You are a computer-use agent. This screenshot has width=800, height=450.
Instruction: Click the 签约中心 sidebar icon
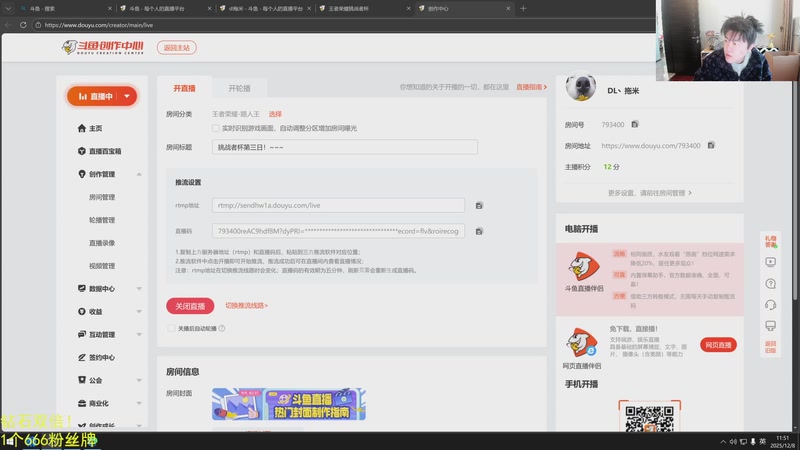tap(82, 357)
